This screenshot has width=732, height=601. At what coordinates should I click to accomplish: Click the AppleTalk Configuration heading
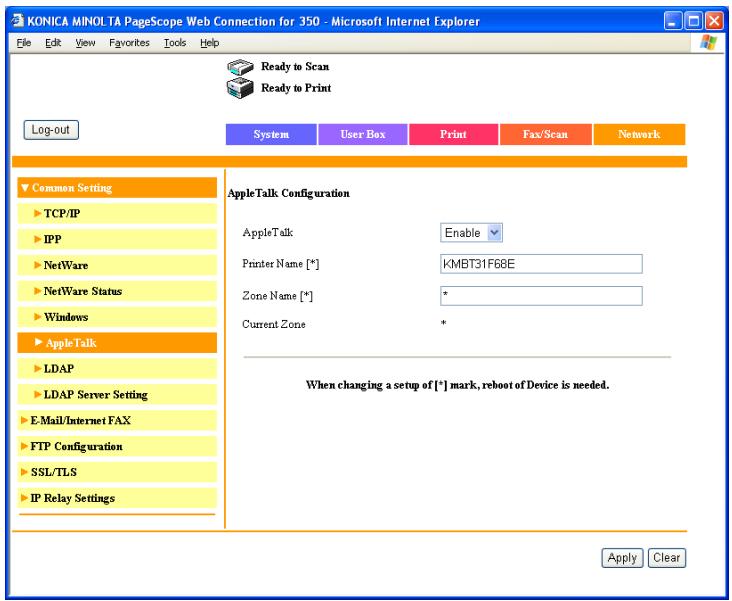tap(289, 193)
